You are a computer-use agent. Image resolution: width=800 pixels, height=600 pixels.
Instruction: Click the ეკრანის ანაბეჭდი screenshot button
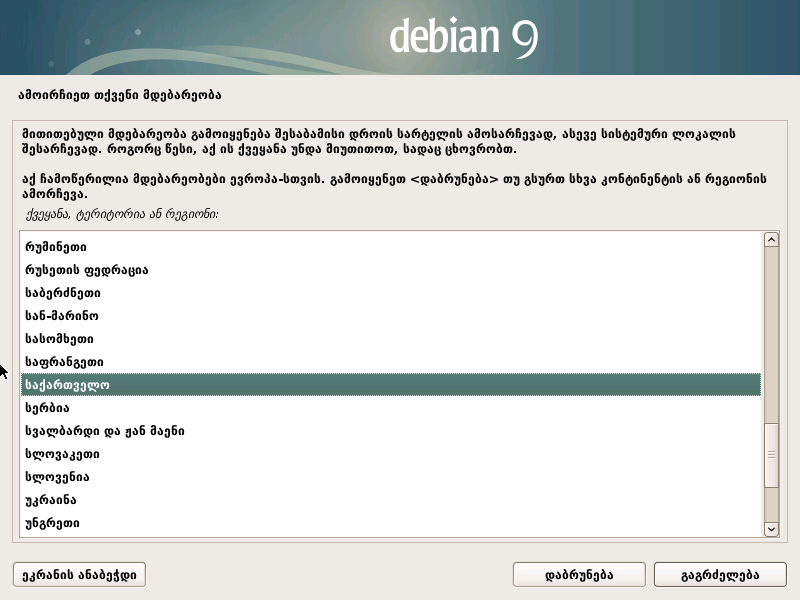pyautogui.click(x=79, y=574)
